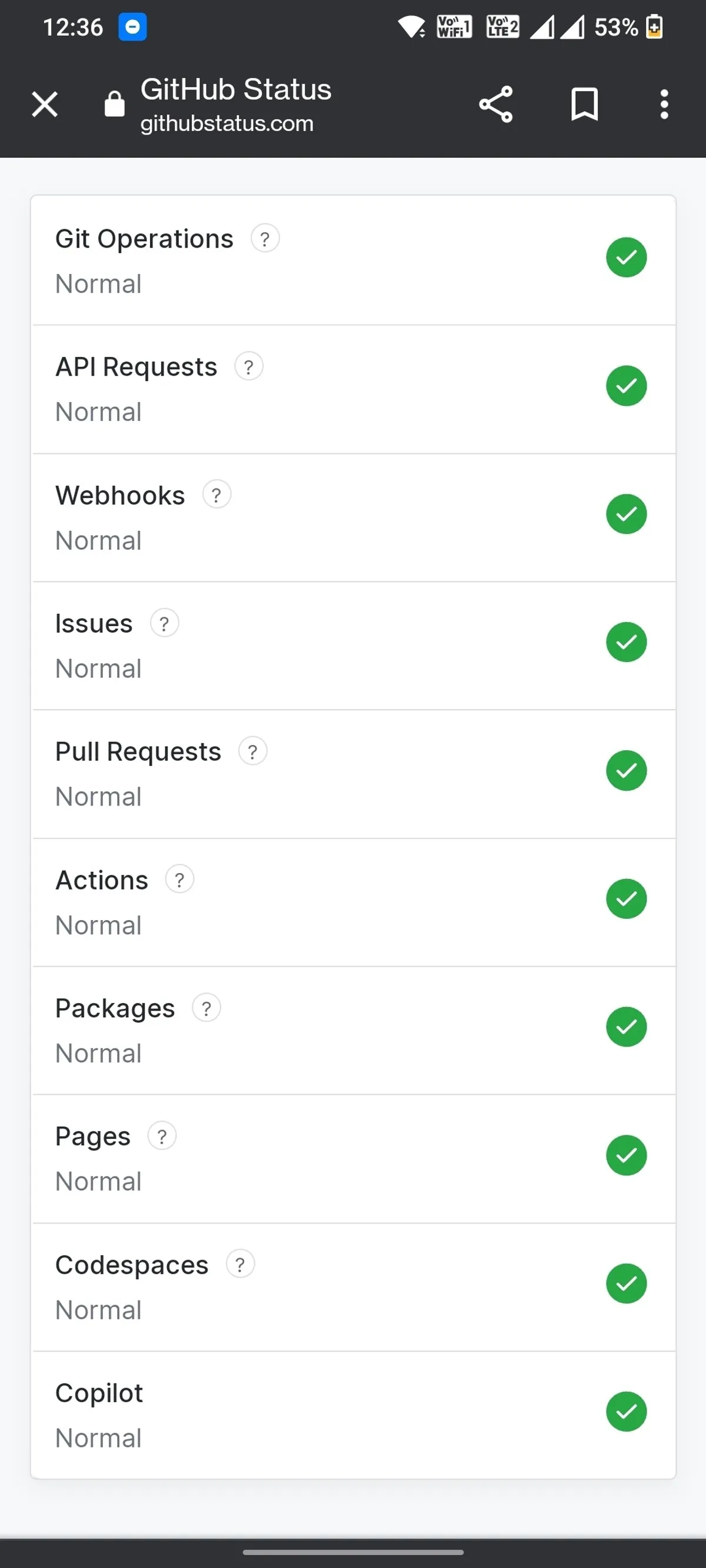Show help tooltip for Actions
This screenshot has width=706, height=1568.
(x=179, y=880)
